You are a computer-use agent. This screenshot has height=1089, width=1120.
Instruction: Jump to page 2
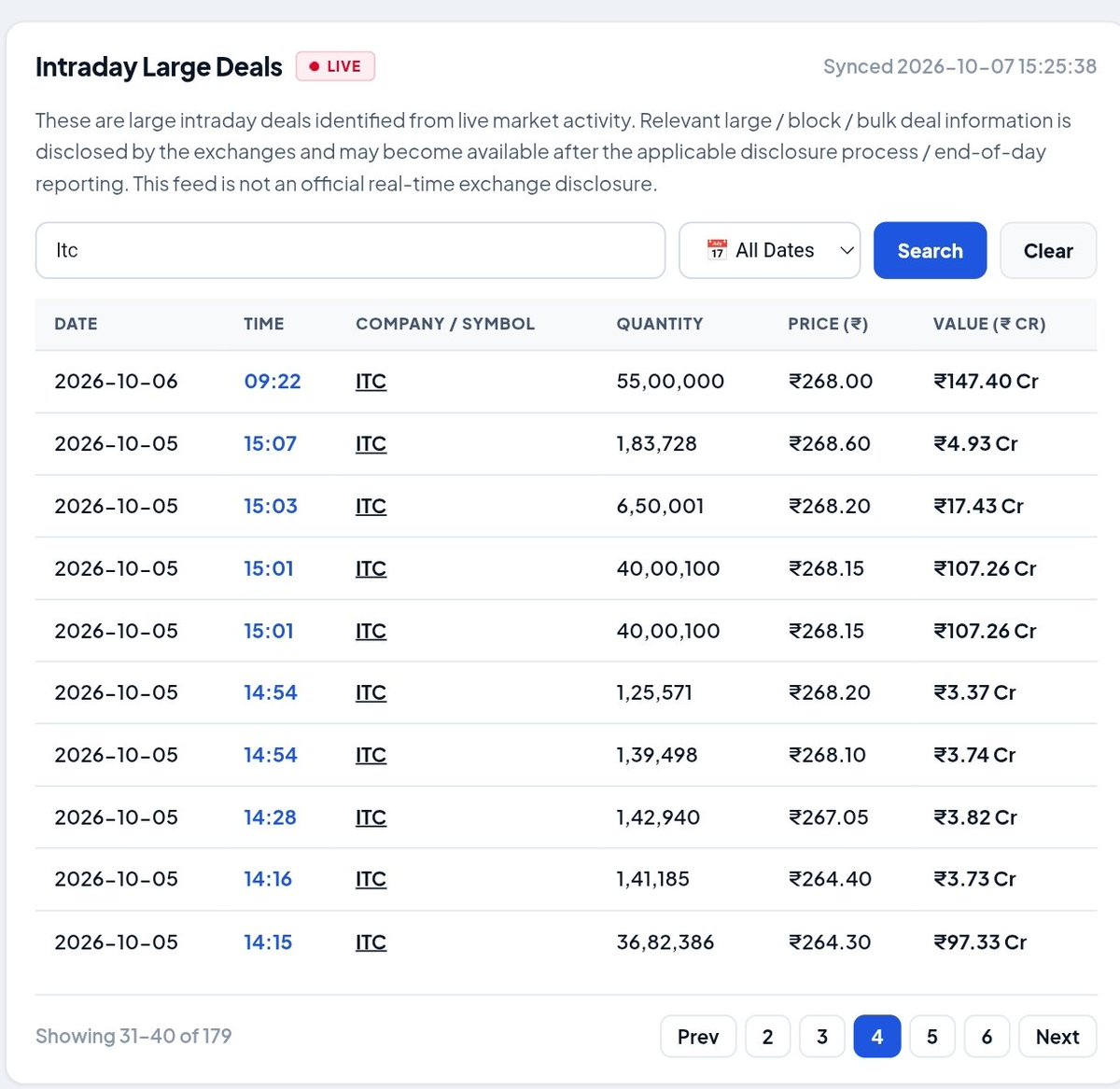(x=767, y=1037)
